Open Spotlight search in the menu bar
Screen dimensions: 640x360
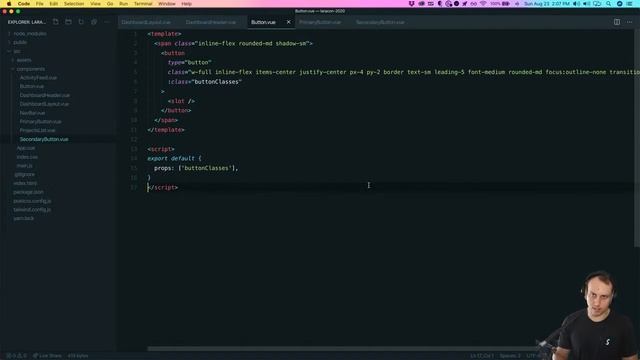(609, 4)
